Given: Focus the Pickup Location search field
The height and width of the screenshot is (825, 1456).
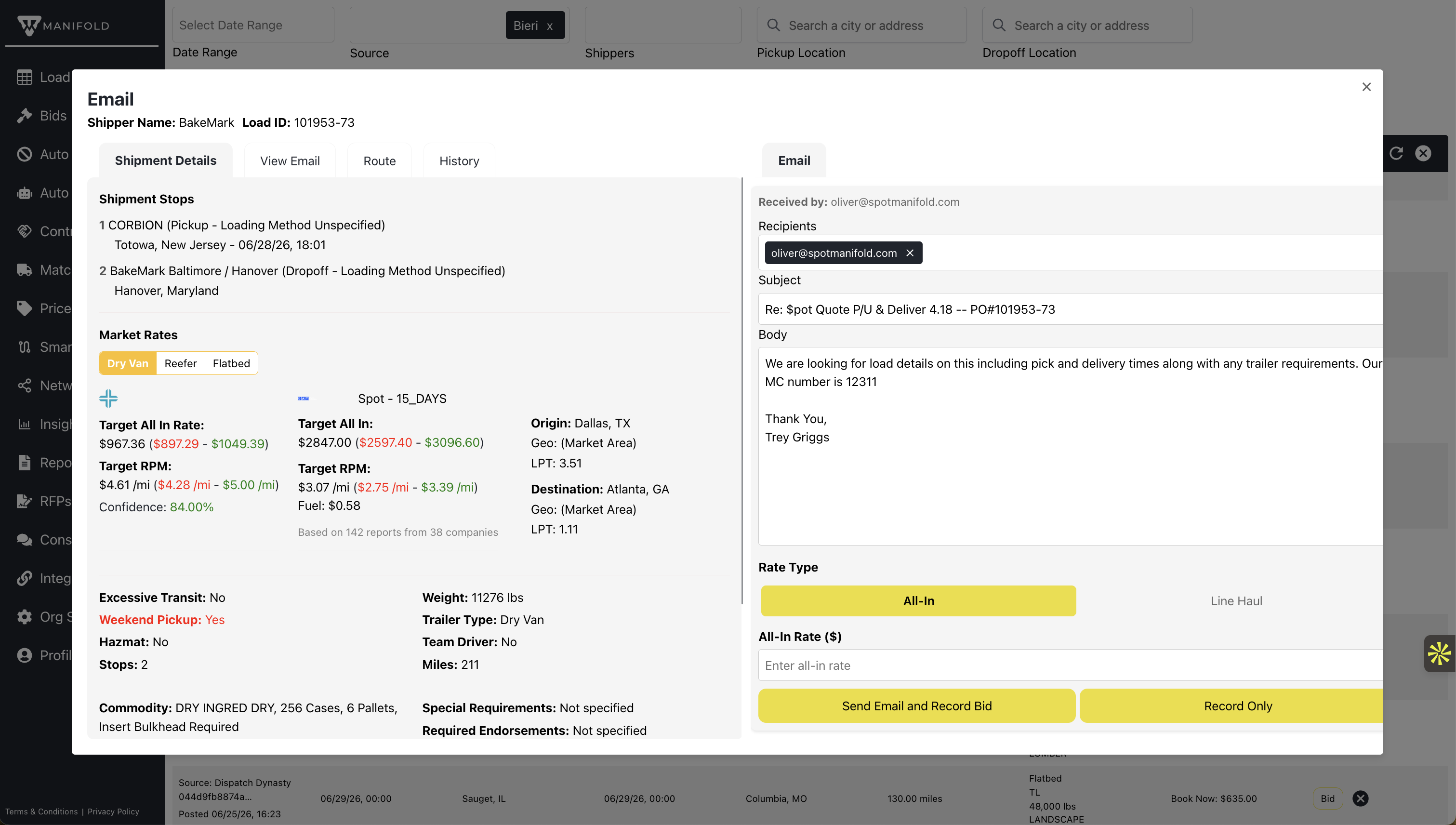Looking at the screenshot, I should (x=862, y=25).
